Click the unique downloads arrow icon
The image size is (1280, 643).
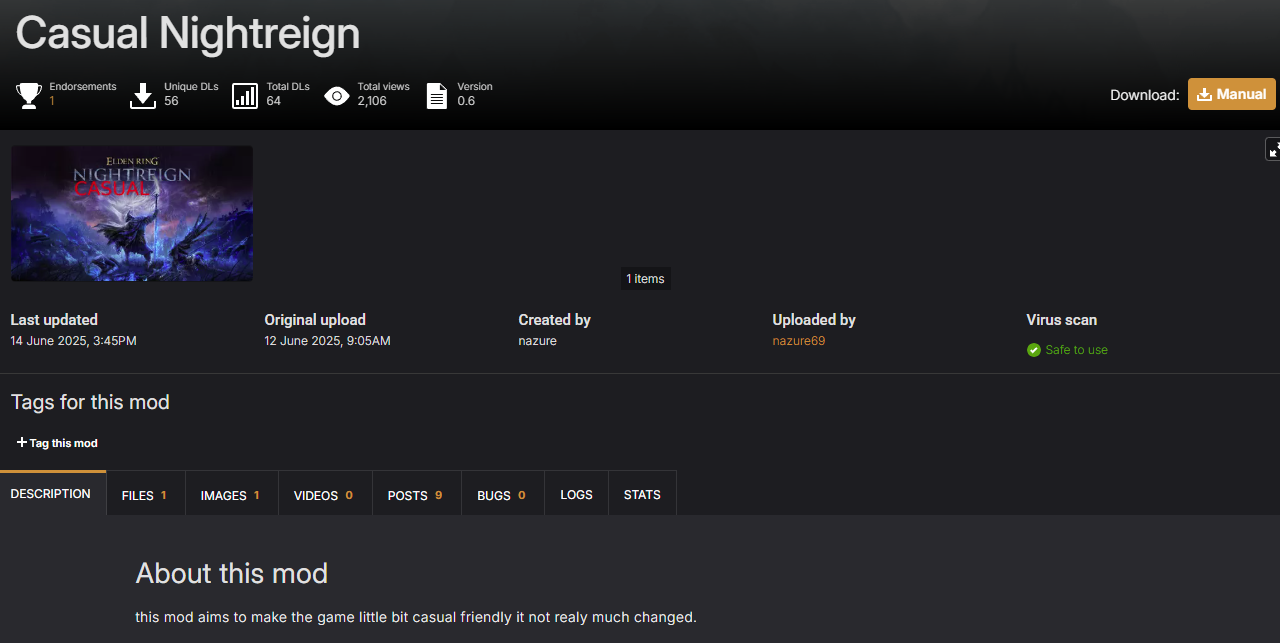click(143, 96)
